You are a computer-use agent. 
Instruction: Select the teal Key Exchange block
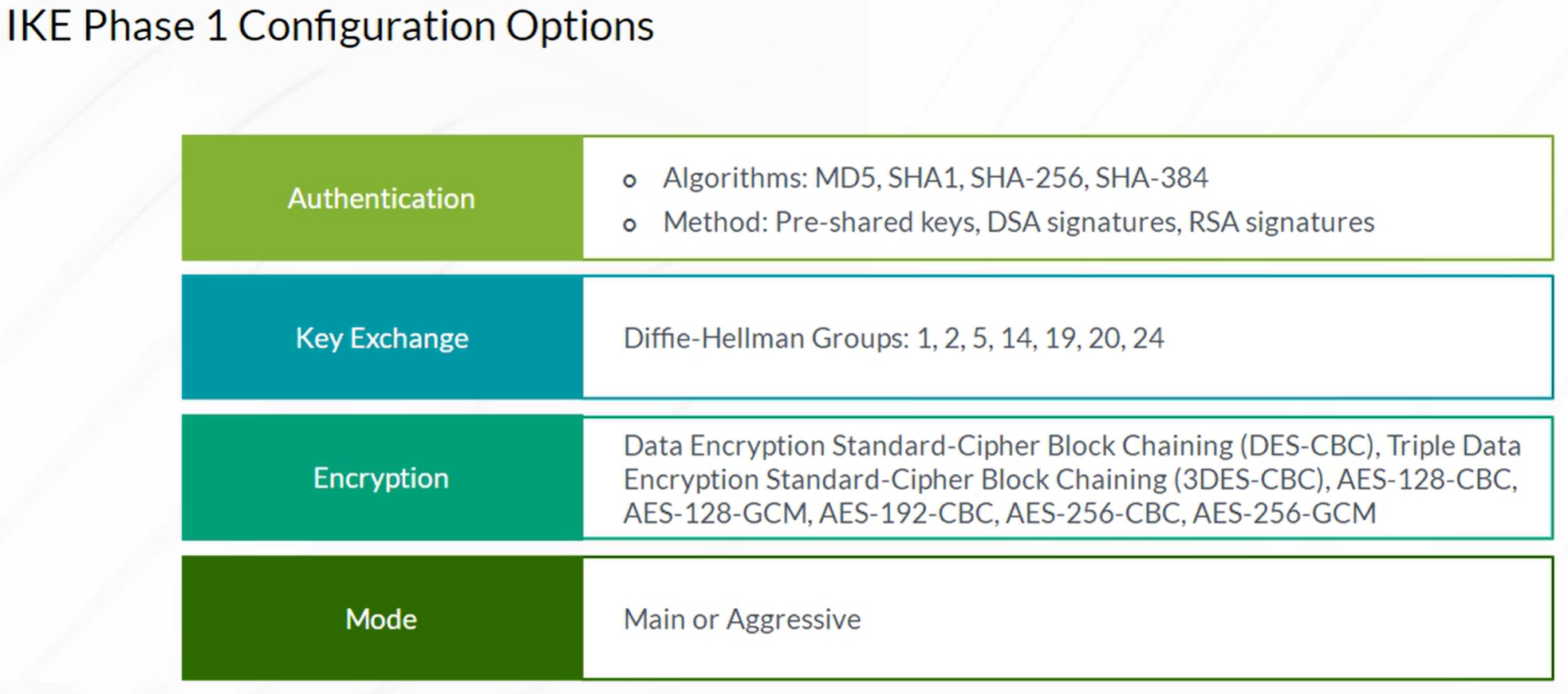coord(382,337)
